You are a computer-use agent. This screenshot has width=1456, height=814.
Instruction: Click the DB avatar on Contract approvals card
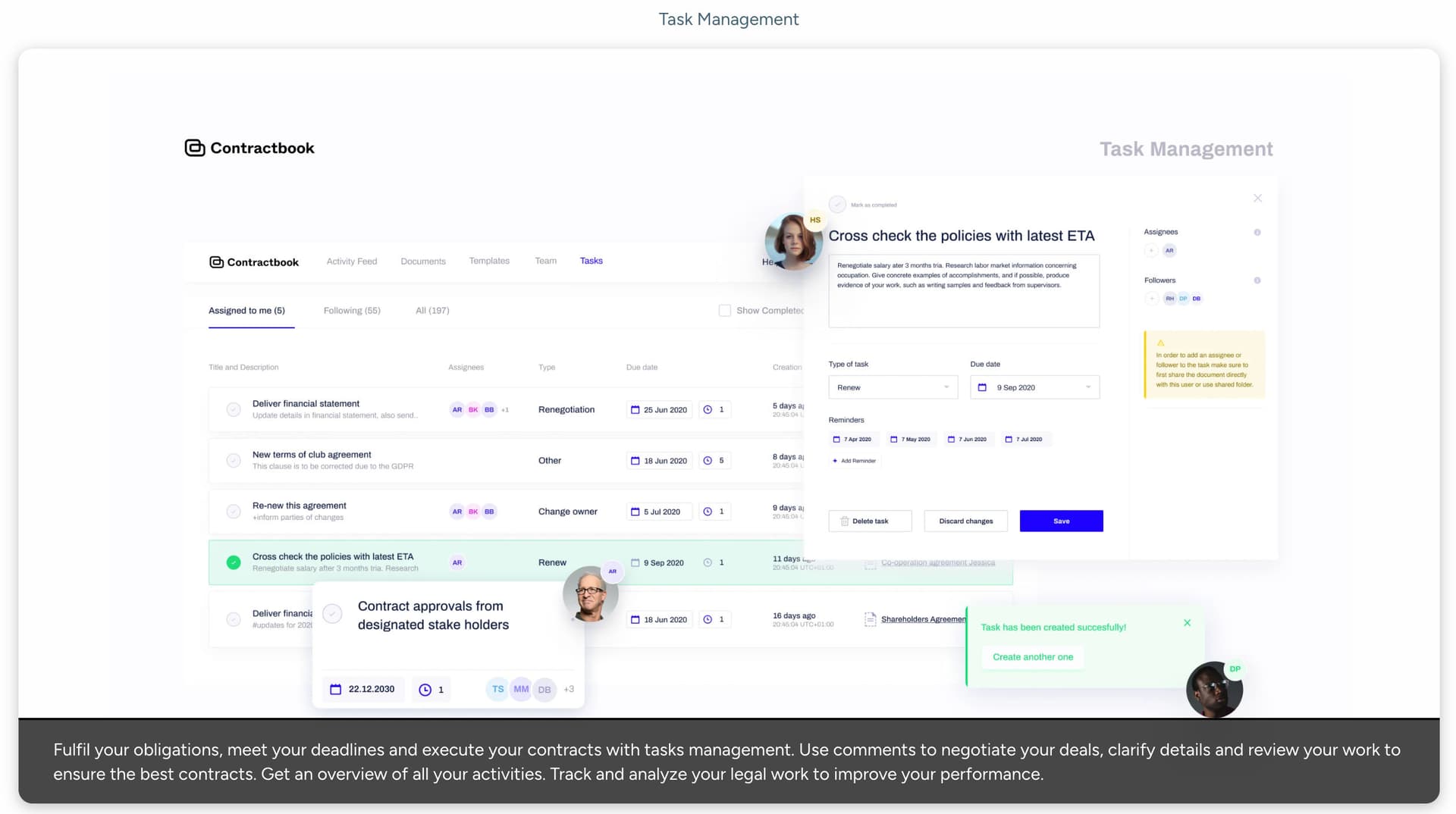click(x=544, y=690)
